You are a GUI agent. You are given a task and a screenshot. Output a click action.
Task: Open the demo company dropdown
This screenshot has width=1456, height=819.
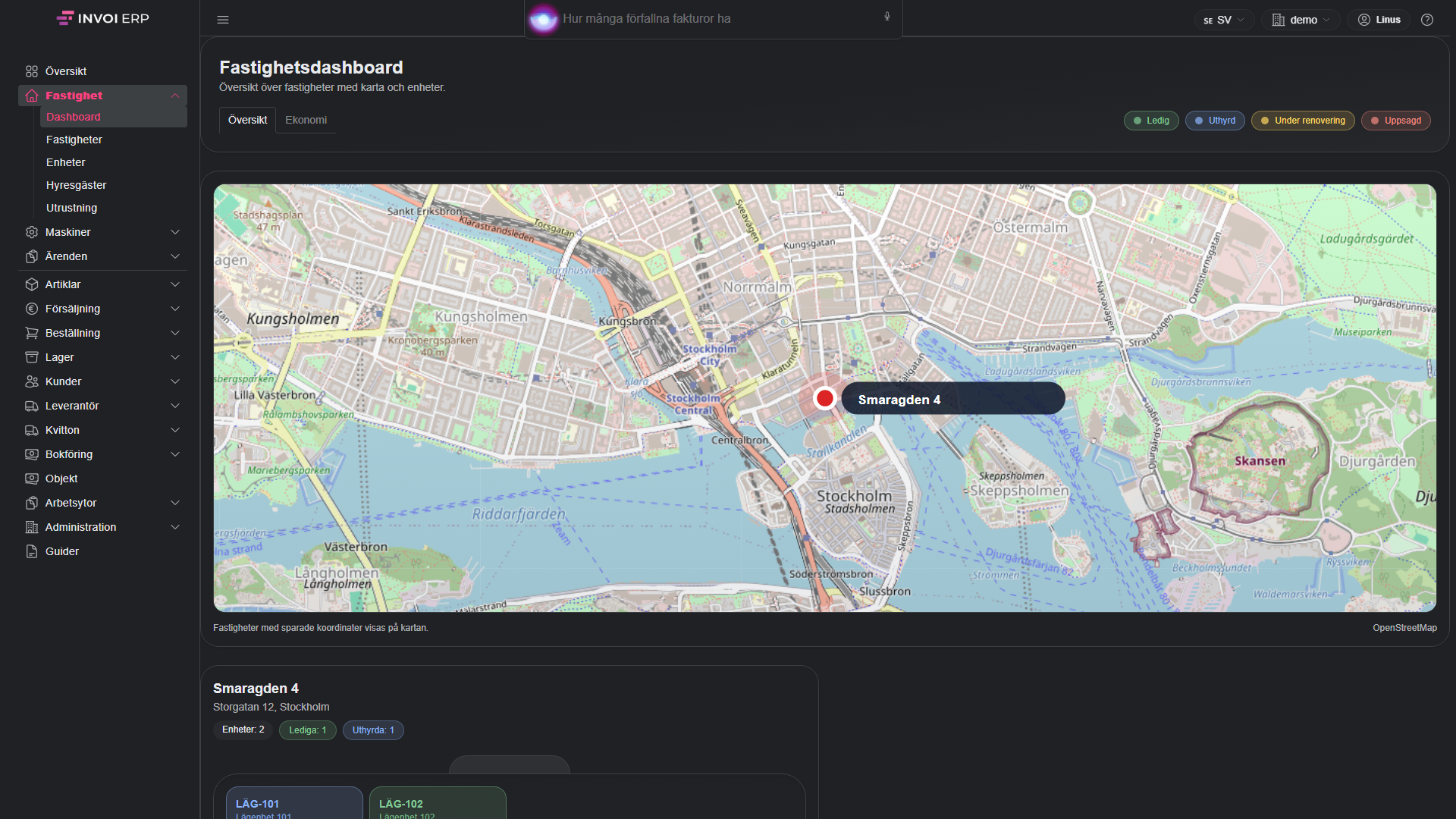click(1301, 20)
